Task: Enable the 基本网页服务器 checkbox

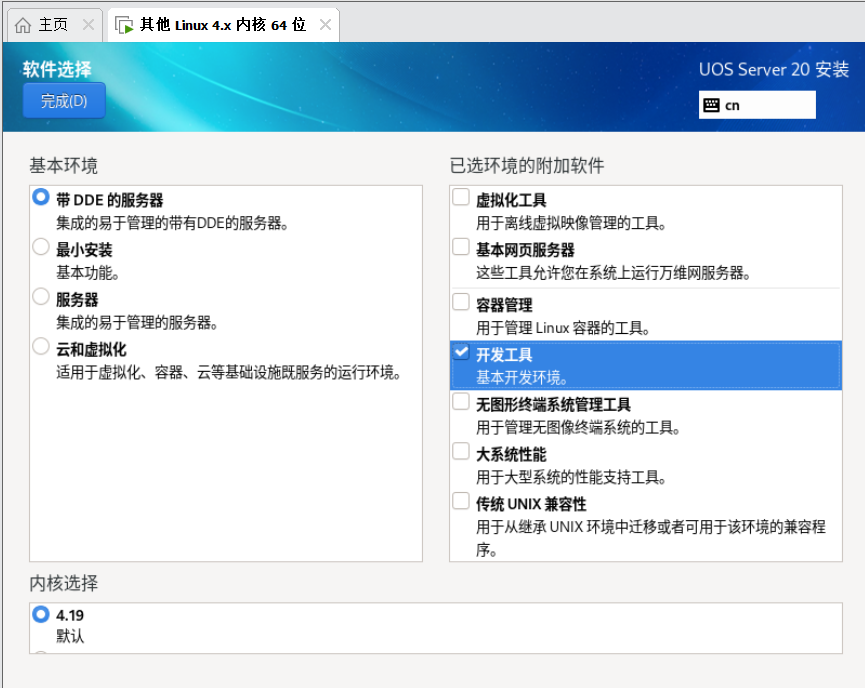Action: (461, 247)
